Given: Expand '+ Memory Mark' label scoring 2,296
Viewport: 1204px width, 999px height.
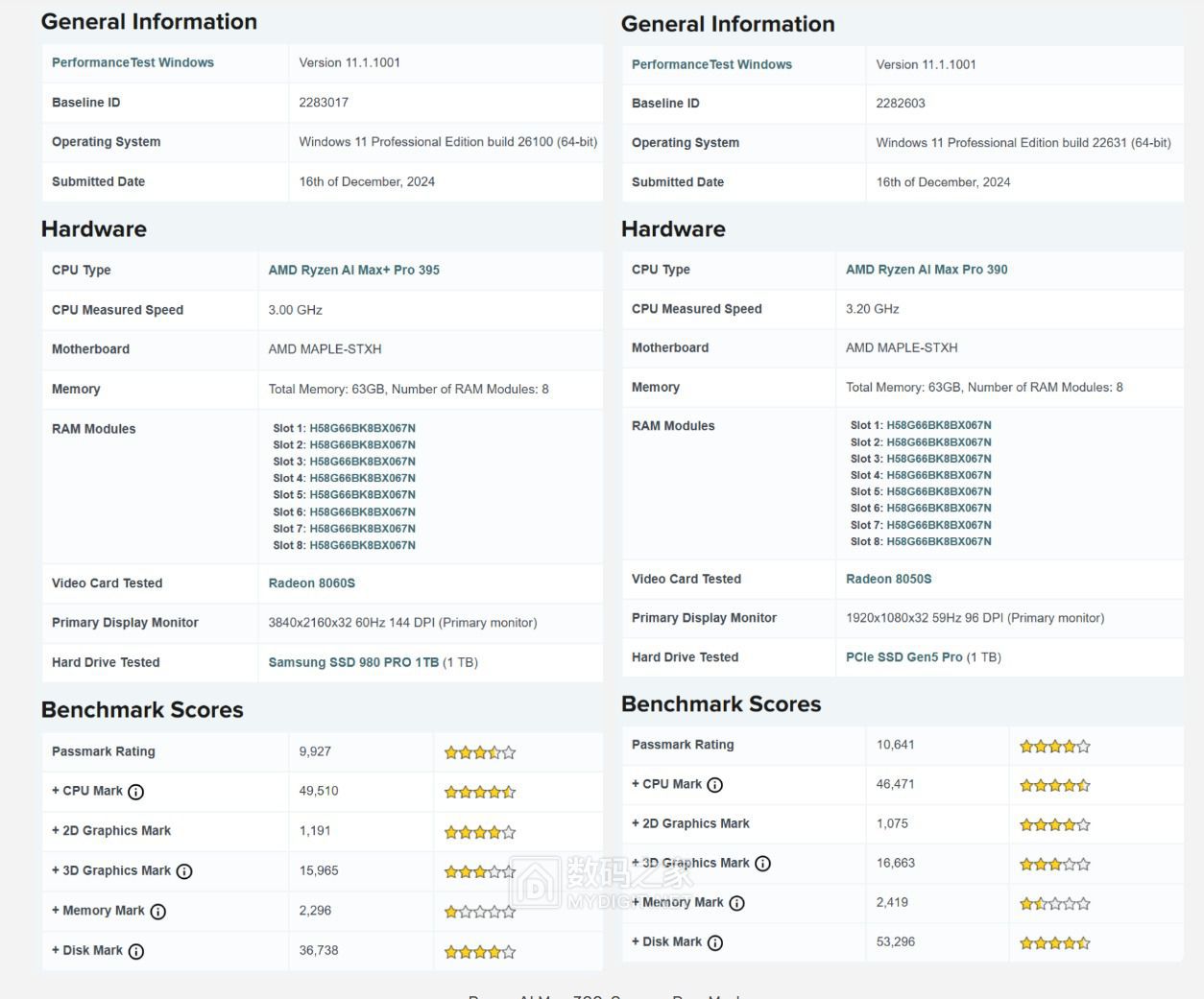Looking at the screenshot, I should [x=98, y=911].
